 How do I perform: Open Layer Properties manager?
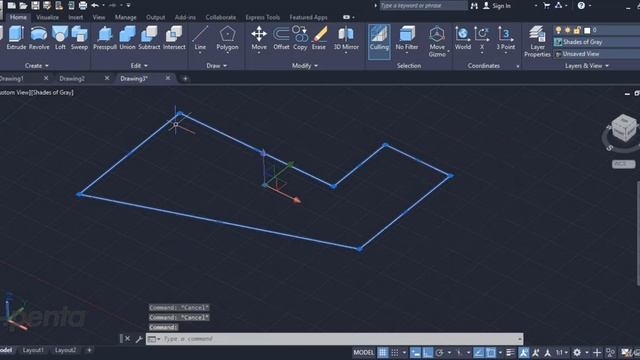coord(537,42)
